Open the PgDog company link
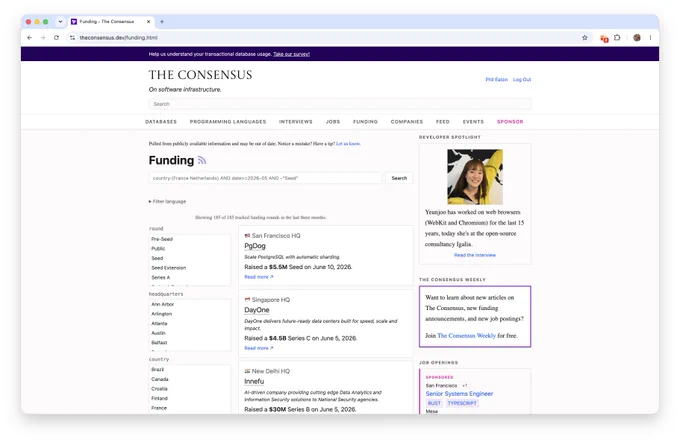Image resolution: width=680 pixels, height=442 pixels. click(255, 246)
